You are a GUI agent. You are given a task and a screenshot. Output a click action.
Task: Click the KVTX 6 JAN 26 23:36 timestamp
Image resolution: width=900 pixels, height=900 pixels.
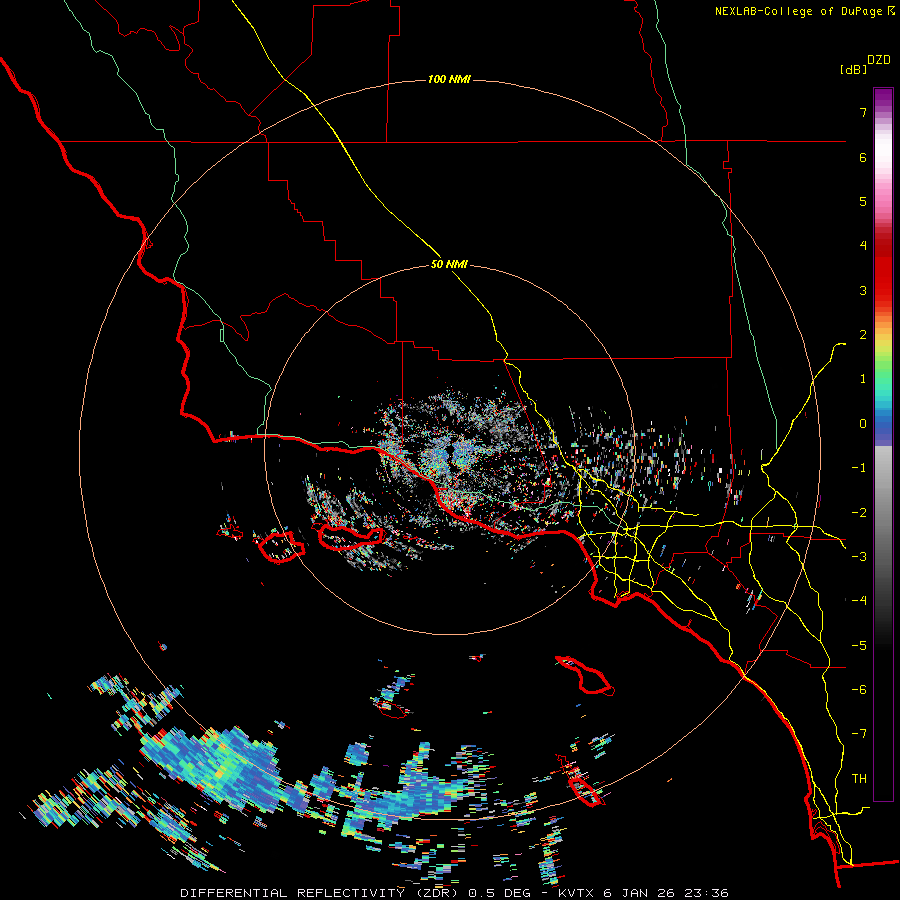pos(643,893)
